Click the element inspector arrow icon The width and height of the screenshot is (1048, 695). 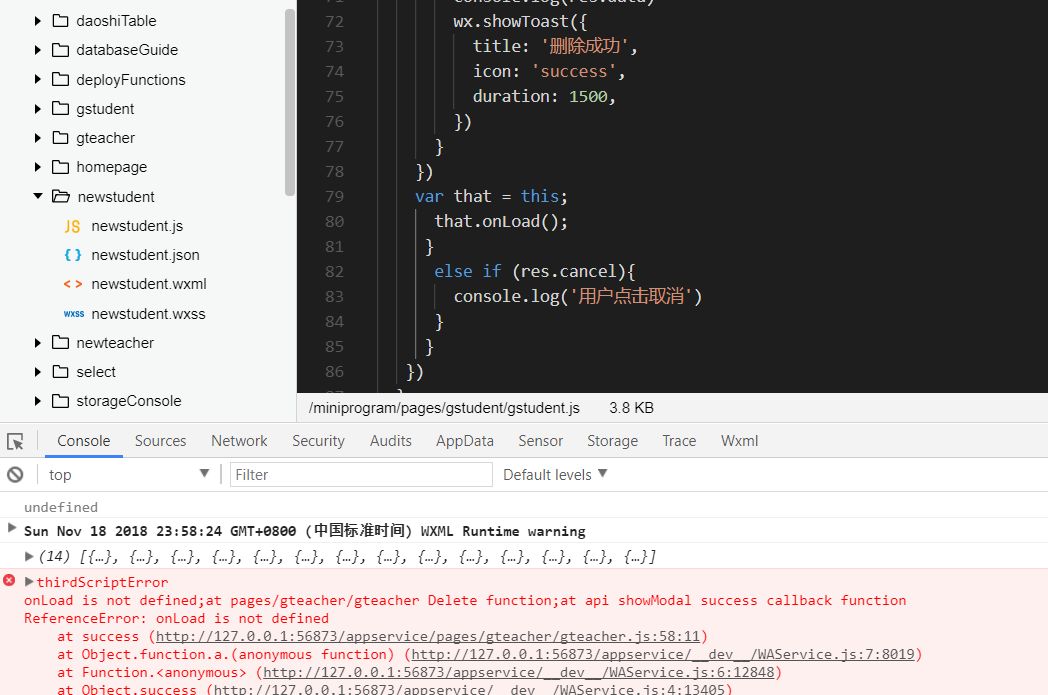tap(15, 441)
